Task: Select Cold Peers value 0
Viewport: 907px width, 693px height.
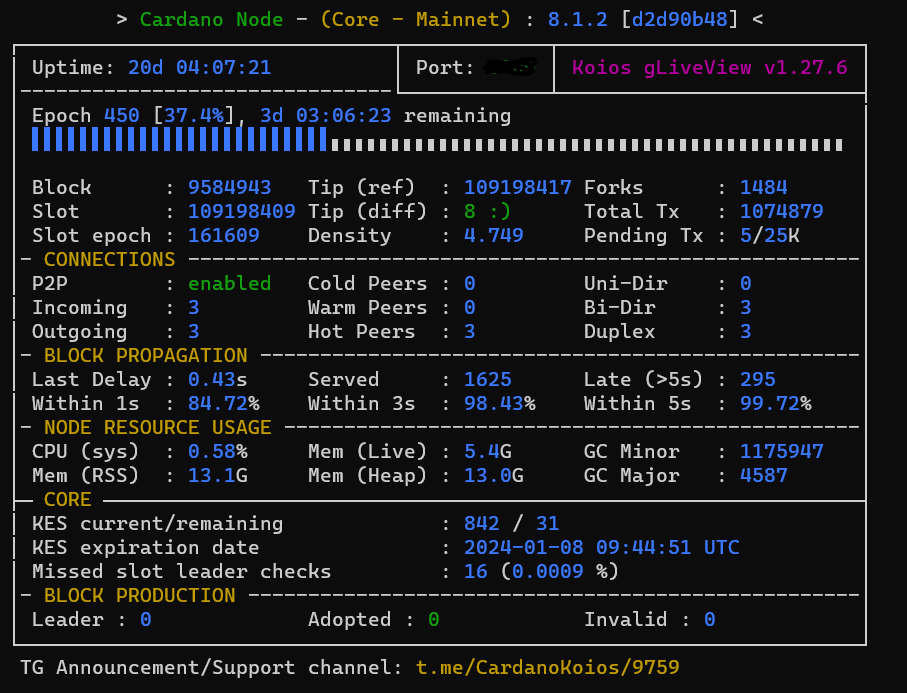Action: tap(470, 283)
